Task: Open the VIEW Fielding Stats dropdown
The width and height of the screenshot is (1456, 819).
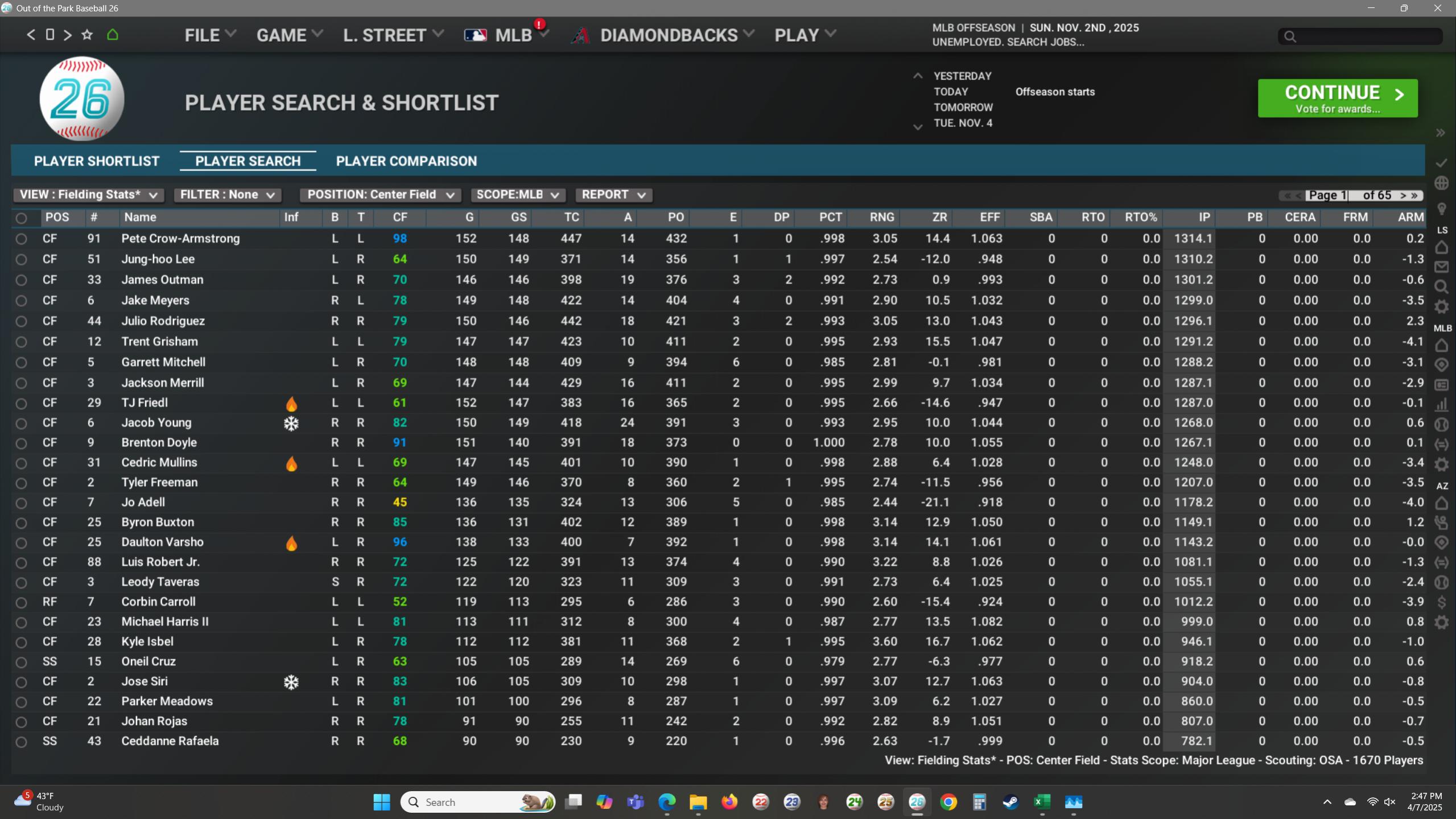Action: pos(89,195)
